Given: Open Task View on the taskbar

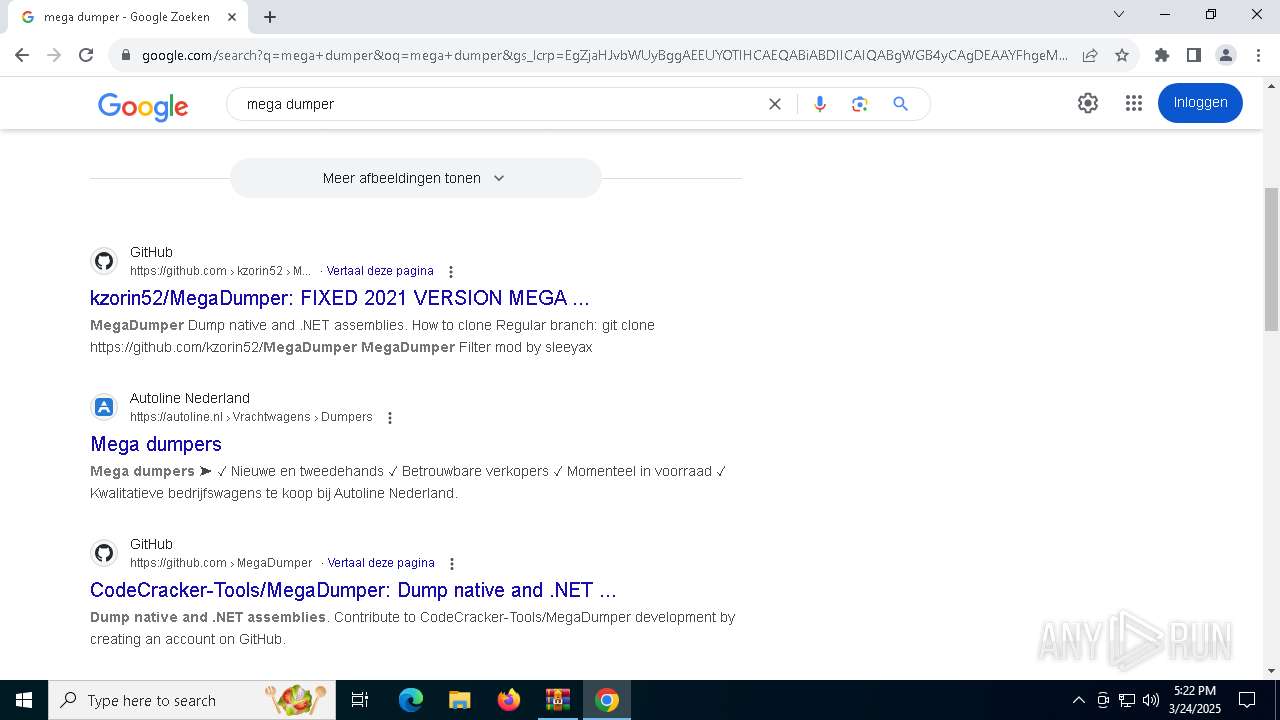Looking at the screenshot, I should point(360,700).
